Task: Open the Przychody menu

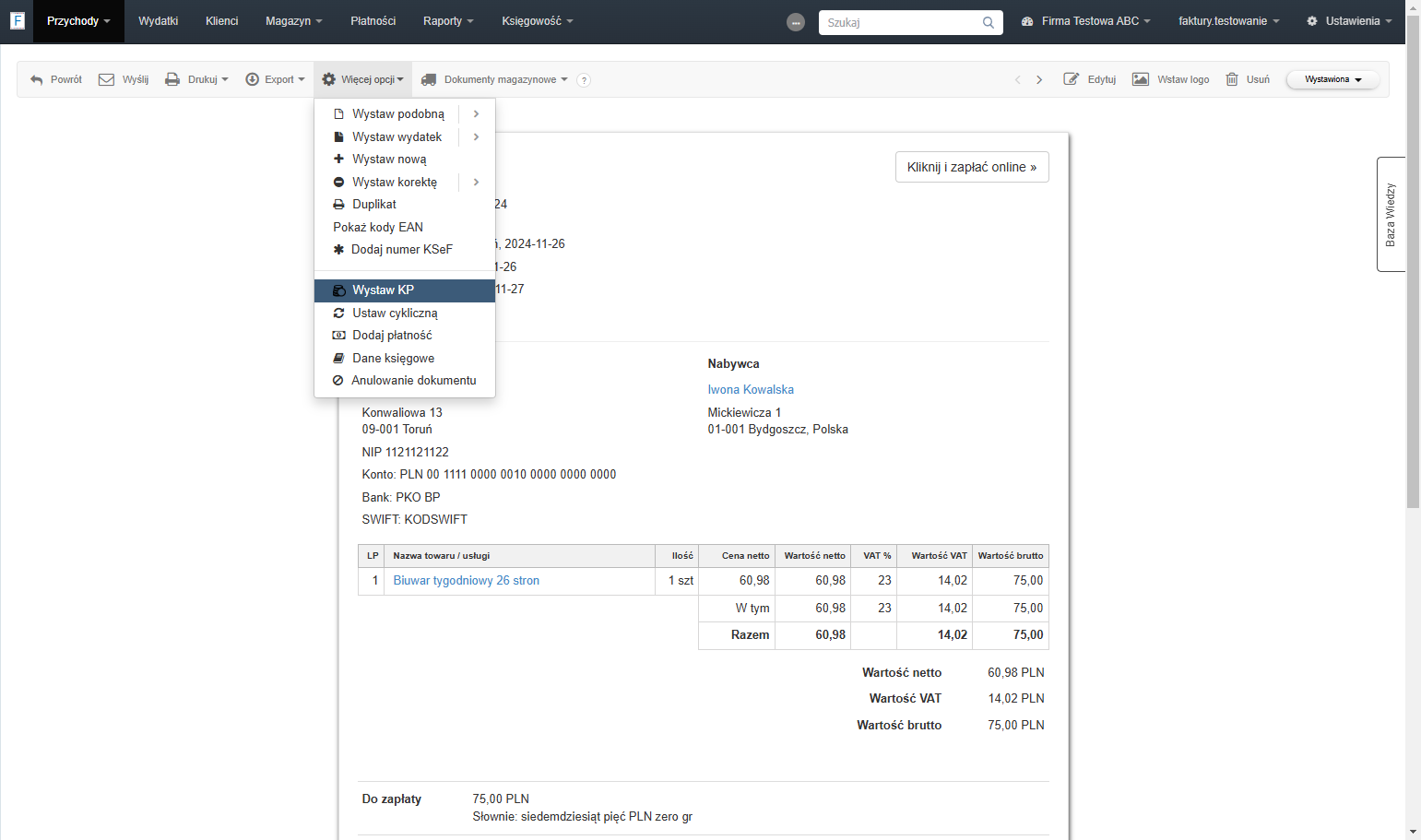Action: pos(78,21)
